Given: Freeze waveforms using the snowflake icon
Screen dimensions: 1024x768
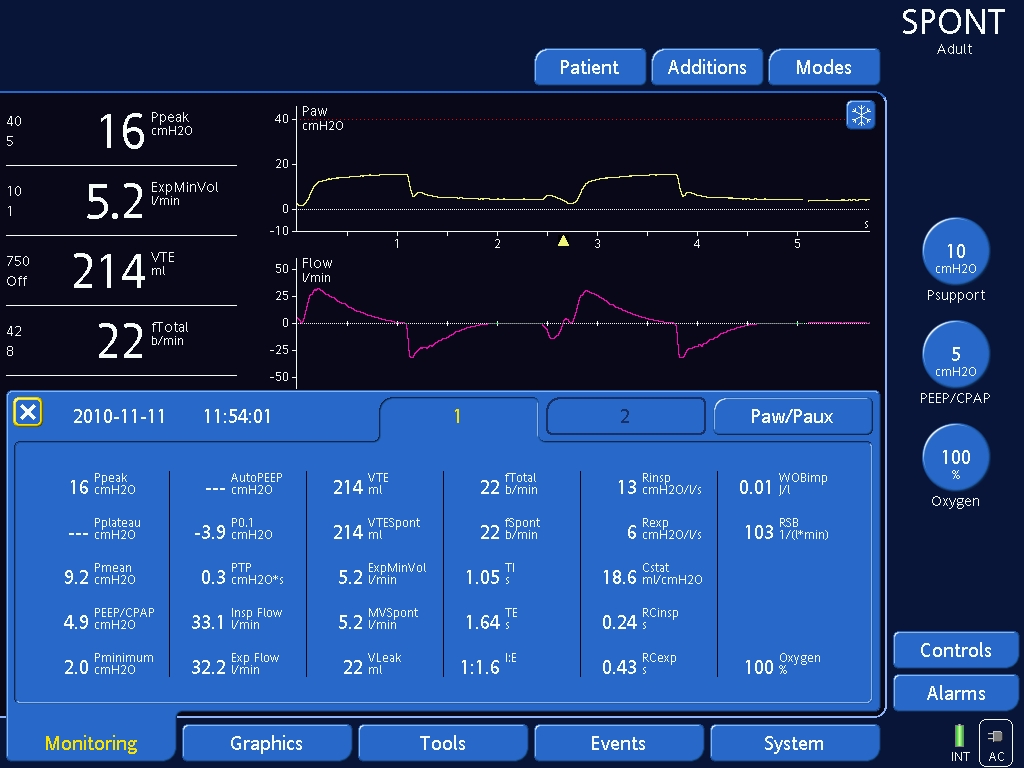Looking at the screenshot, I should coord(860,115).
